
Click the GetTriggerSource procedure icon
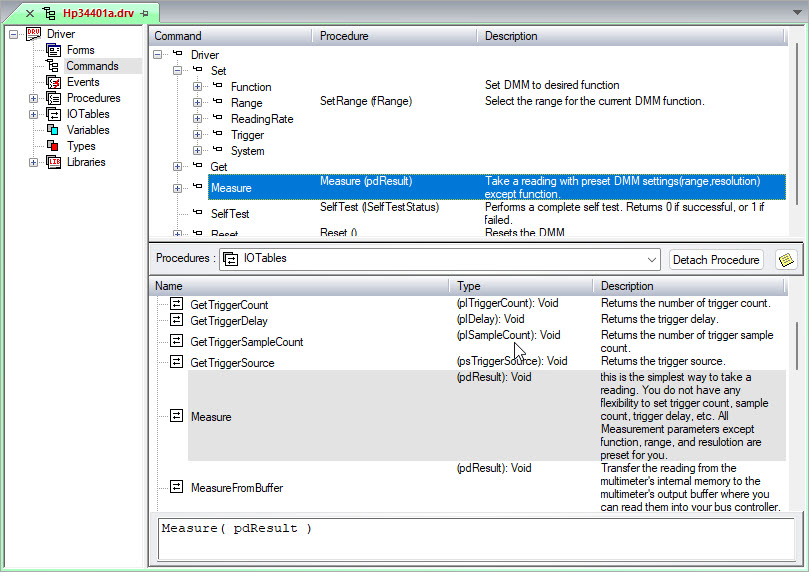tap(176, 362)
